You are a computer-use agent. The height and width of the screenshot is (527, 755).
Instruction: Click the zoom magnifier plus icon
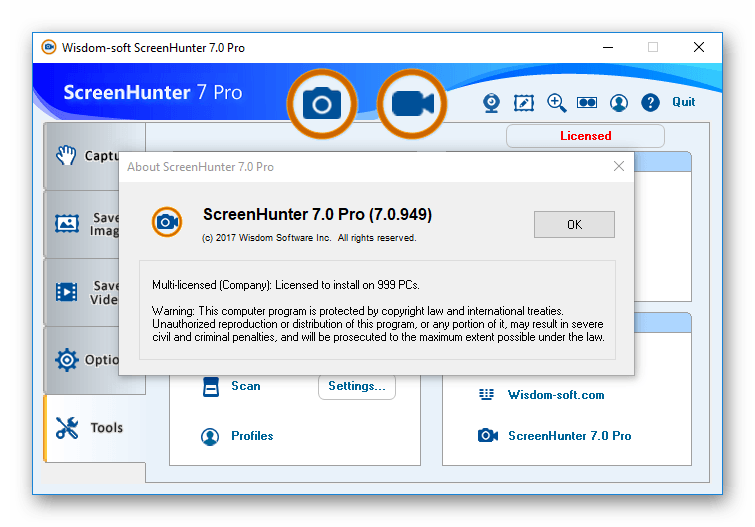pos(556,103)
